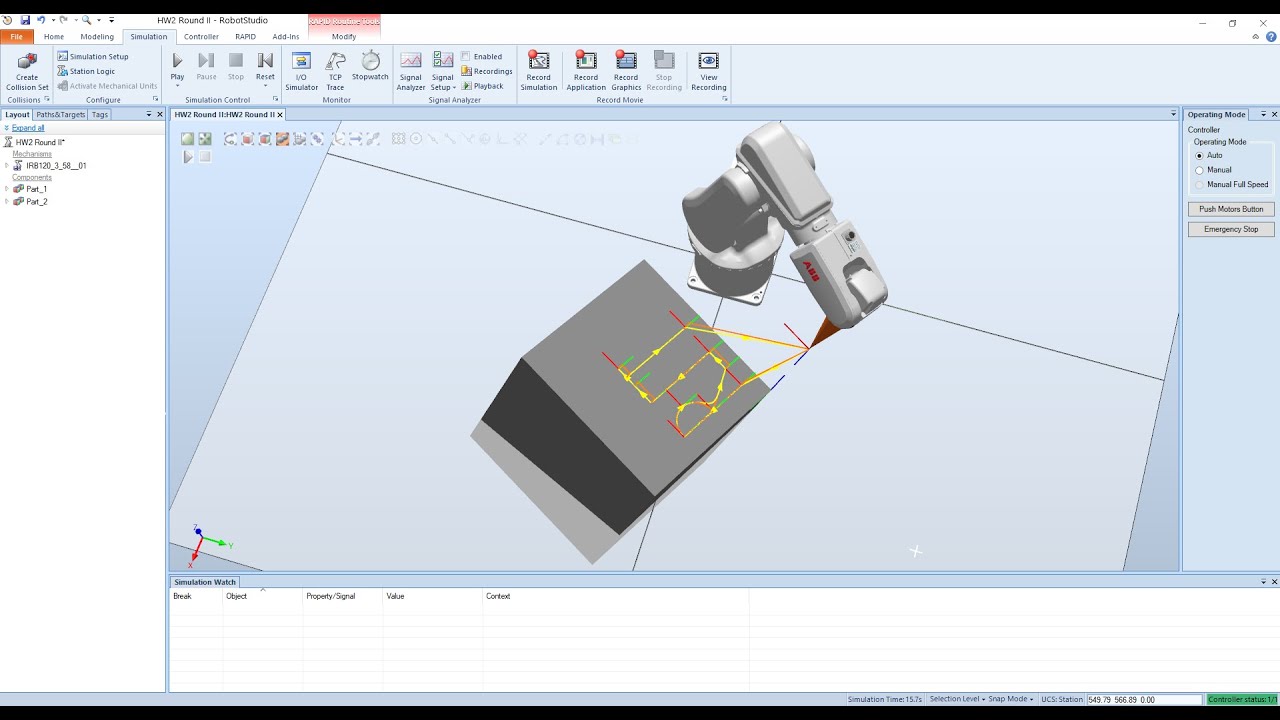The image size is (1280, 720).
Task: Open the File menu
Action: [x=16, y=36]
